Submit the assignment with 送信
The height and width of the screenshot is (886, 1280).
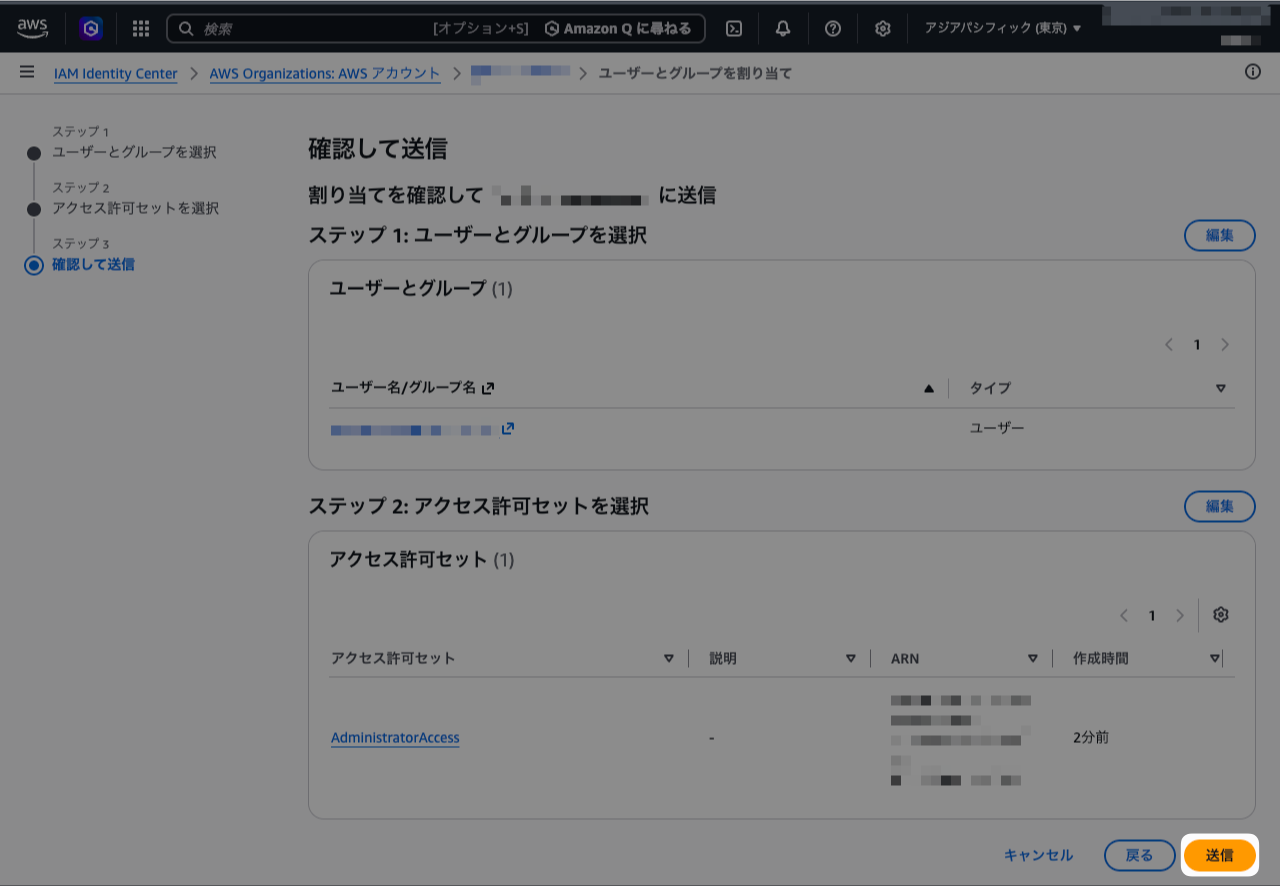pyautogui.click(x=1219, y=855)
